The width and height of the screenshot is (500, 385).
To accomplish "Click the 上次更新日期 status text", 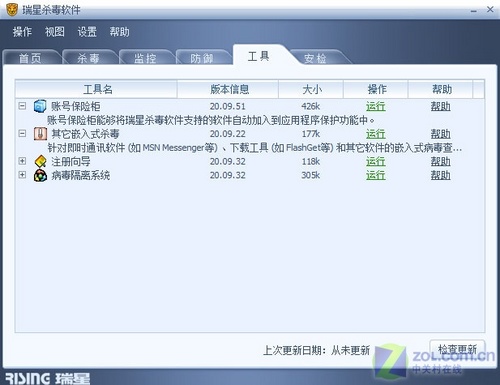I will point(316,350).
